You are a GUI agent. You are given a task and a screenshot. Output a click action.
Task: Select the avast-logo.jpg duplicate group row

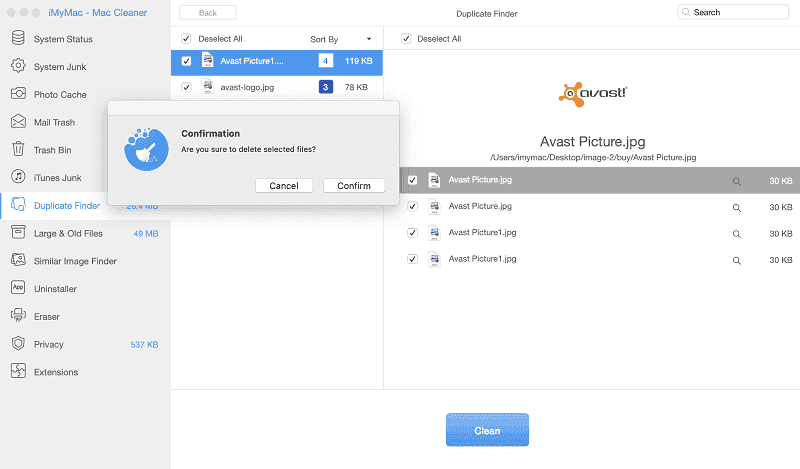(x=277, y=87)
